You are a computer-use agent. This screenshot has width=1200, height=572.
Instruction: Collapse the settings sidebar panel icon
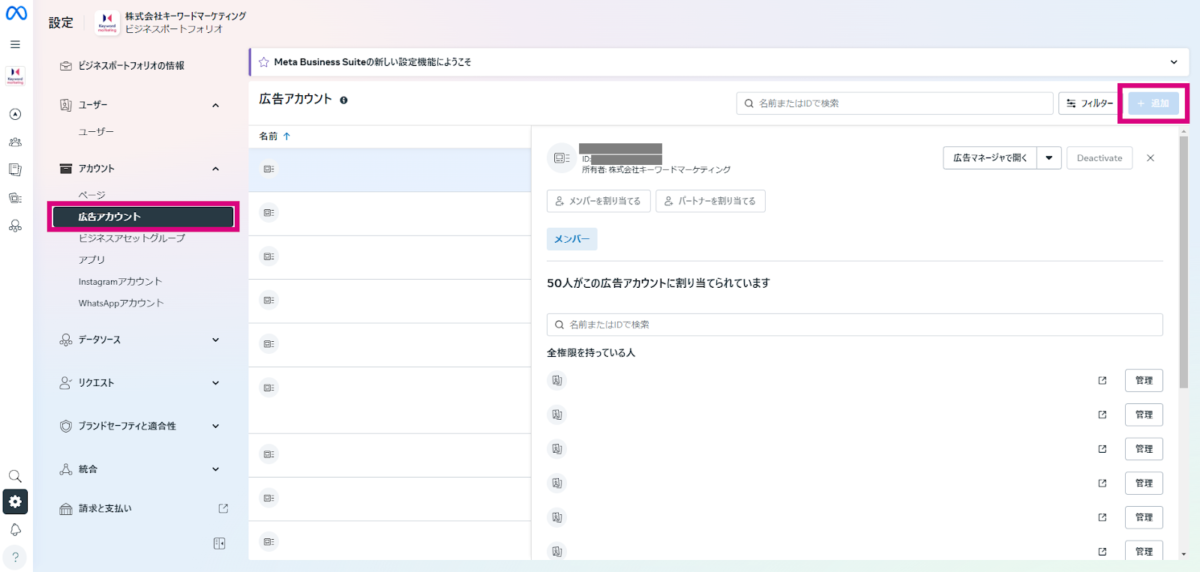pos(219,543)
